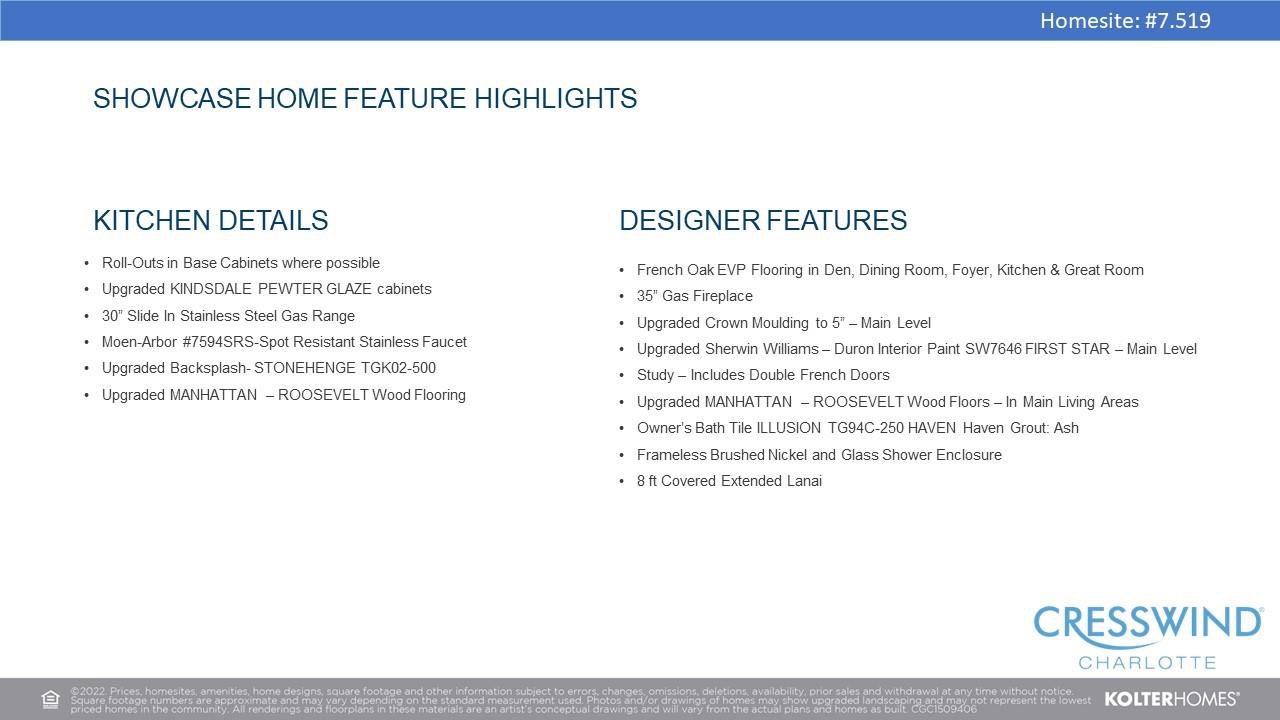This screenshot has height=720, width=1280.
Task: Click the '8 ft Covered Extended Lanai' line
Action: (x=729, y=481)
